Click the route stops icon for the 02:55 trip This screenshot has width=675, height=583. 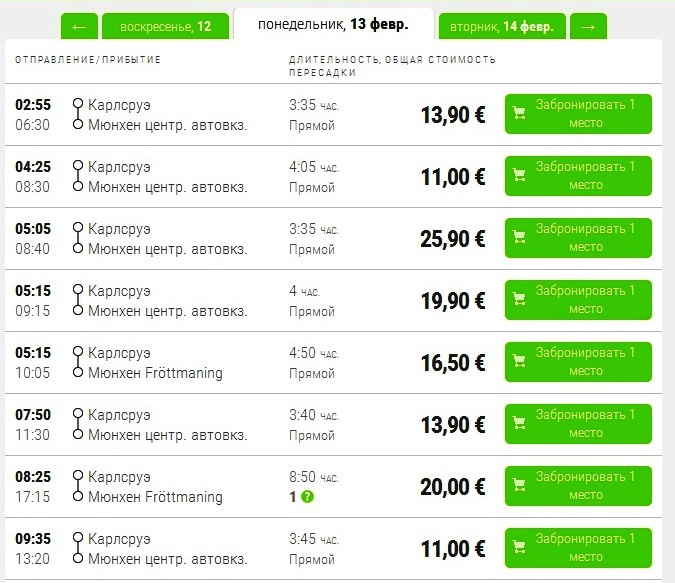[x=77, y=114]
